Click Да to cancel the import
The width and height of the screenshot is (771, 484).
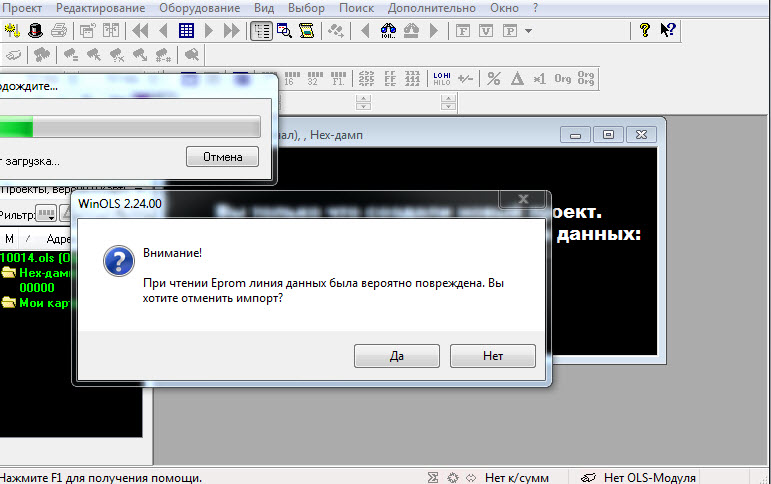pos(397,356)
